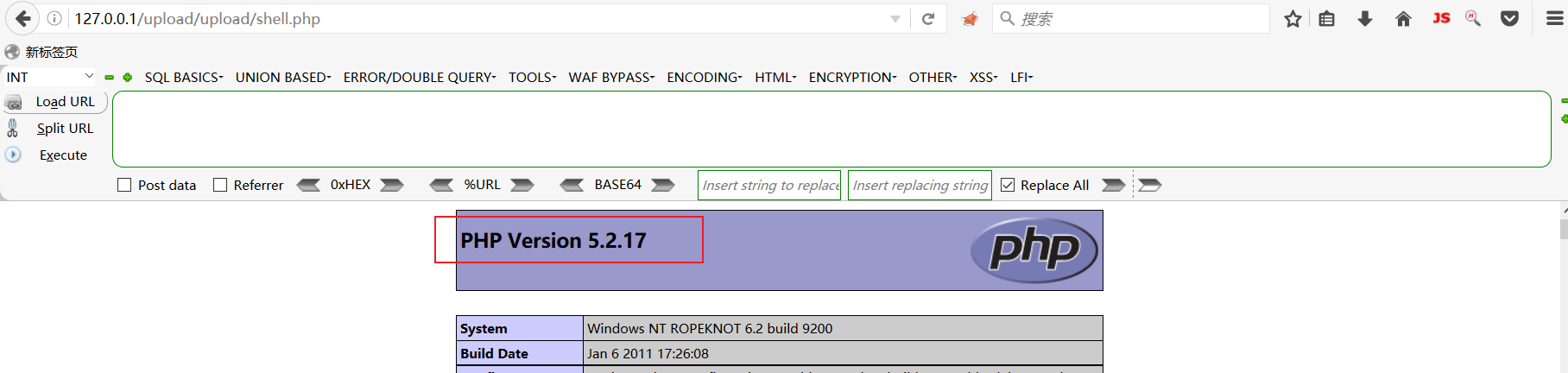Click the dark replace arrow after Replace All
Screen dimensions: 1568x373
1114,185
